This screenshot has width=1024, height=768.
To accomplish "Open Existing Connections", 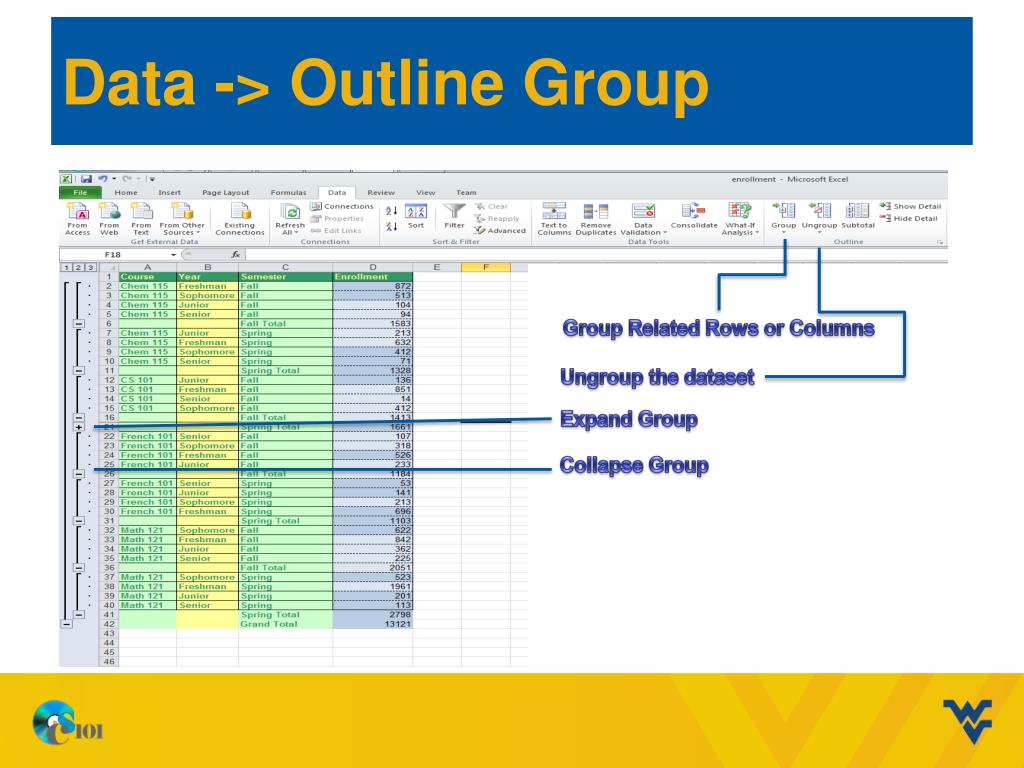I will 240,219.
